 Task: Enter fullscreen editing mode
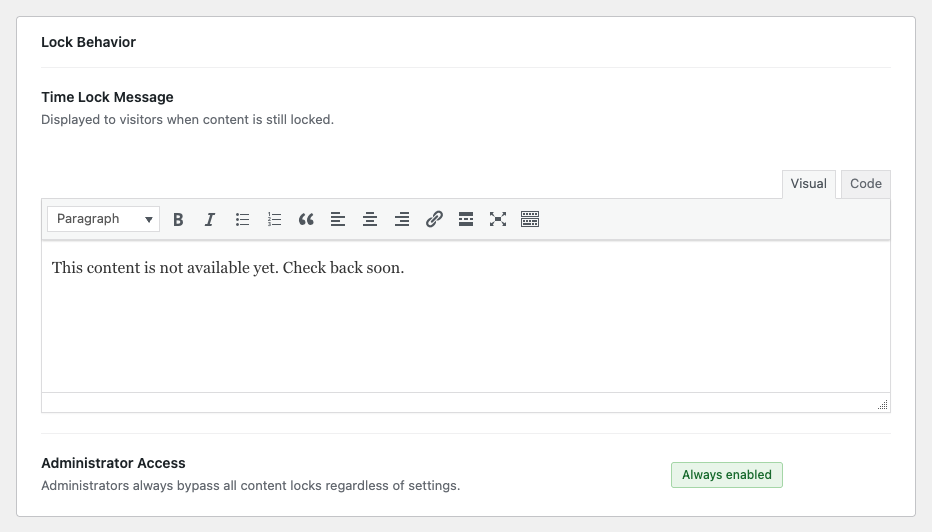[x=498, y=219]
